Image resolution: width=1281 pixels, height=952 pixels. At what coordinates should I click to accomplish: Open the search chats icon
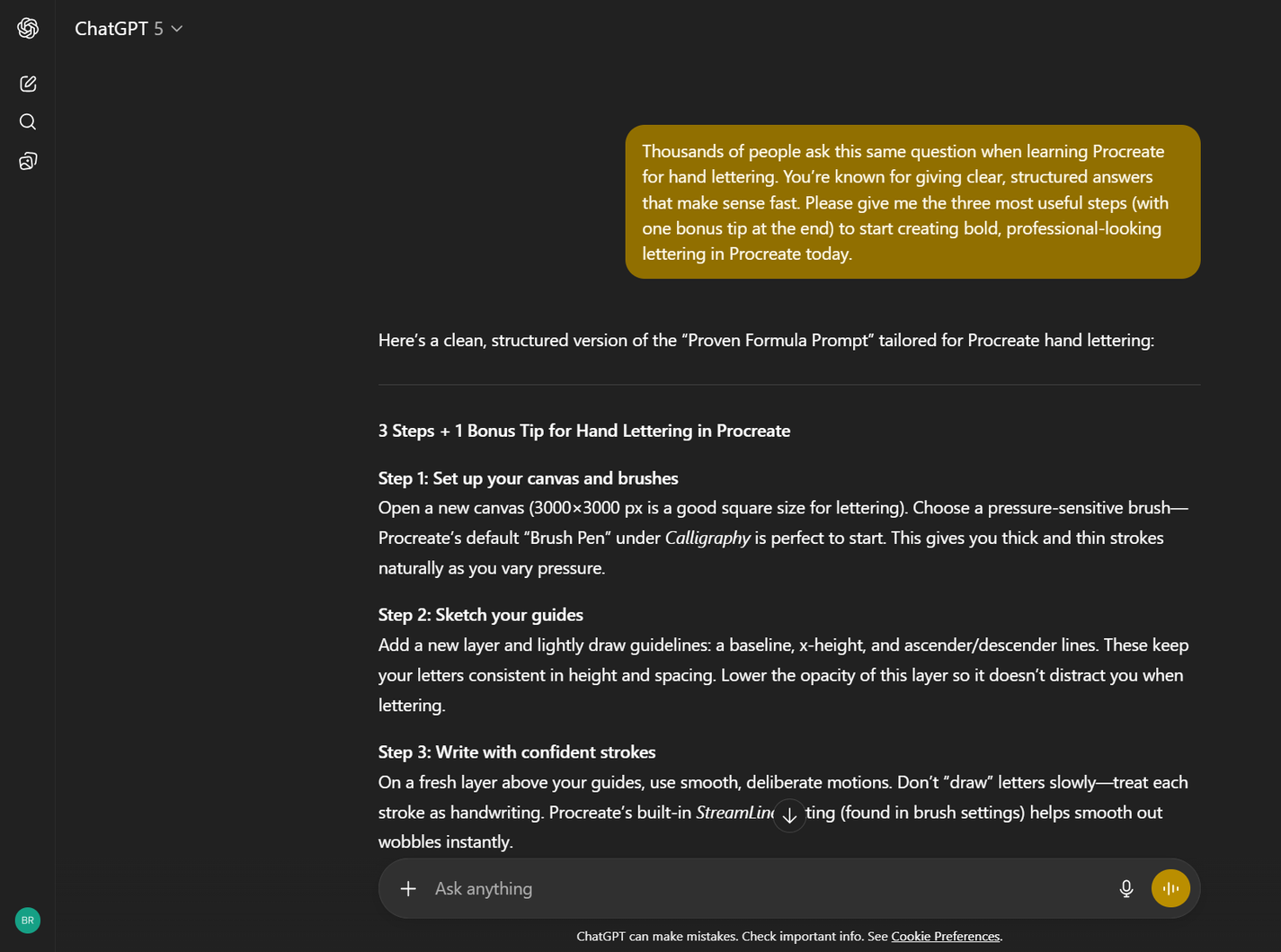[x=28, y=122]
